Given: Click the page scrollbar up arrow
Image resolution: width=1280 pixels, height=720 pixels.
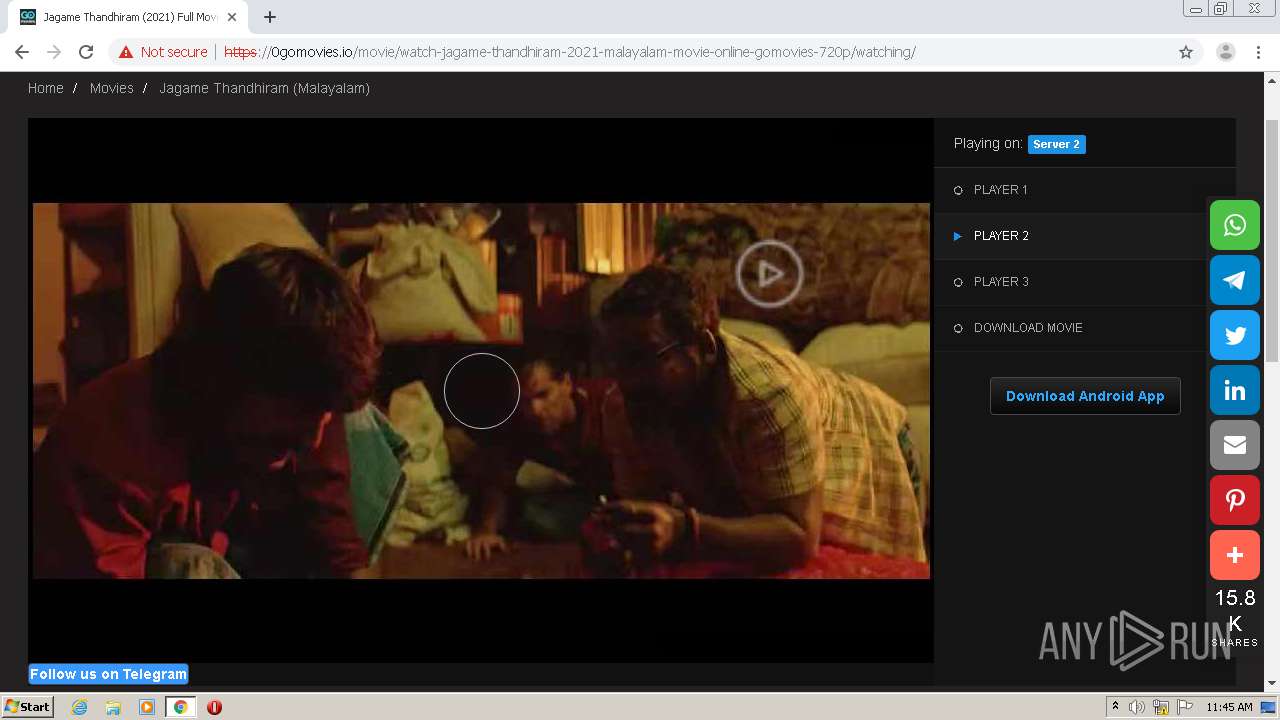Looking at the screenshot, I should 1272,79.
